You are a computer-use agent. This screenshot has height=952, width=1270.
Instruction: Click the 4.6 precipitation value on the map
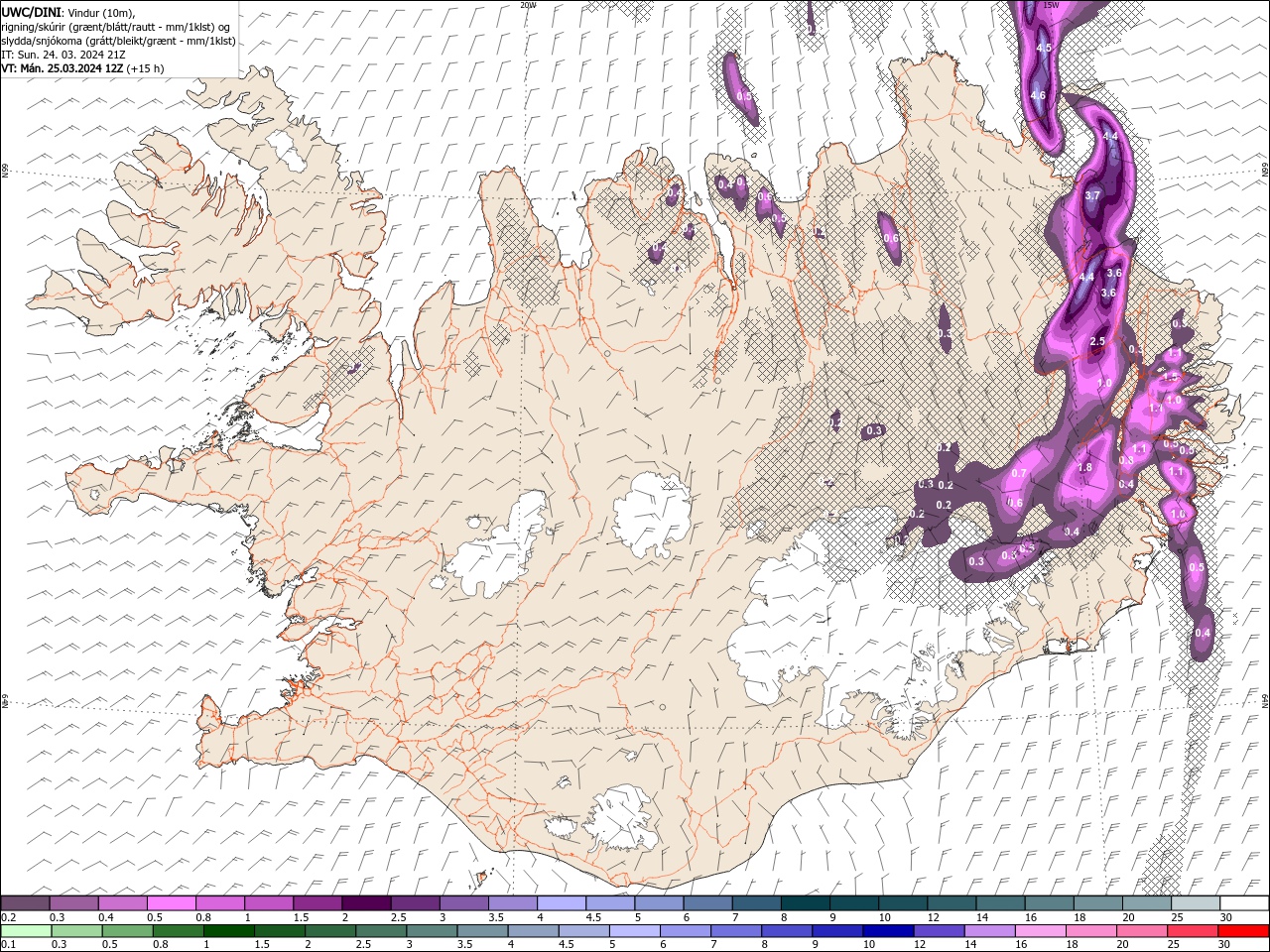point(1038,95)
